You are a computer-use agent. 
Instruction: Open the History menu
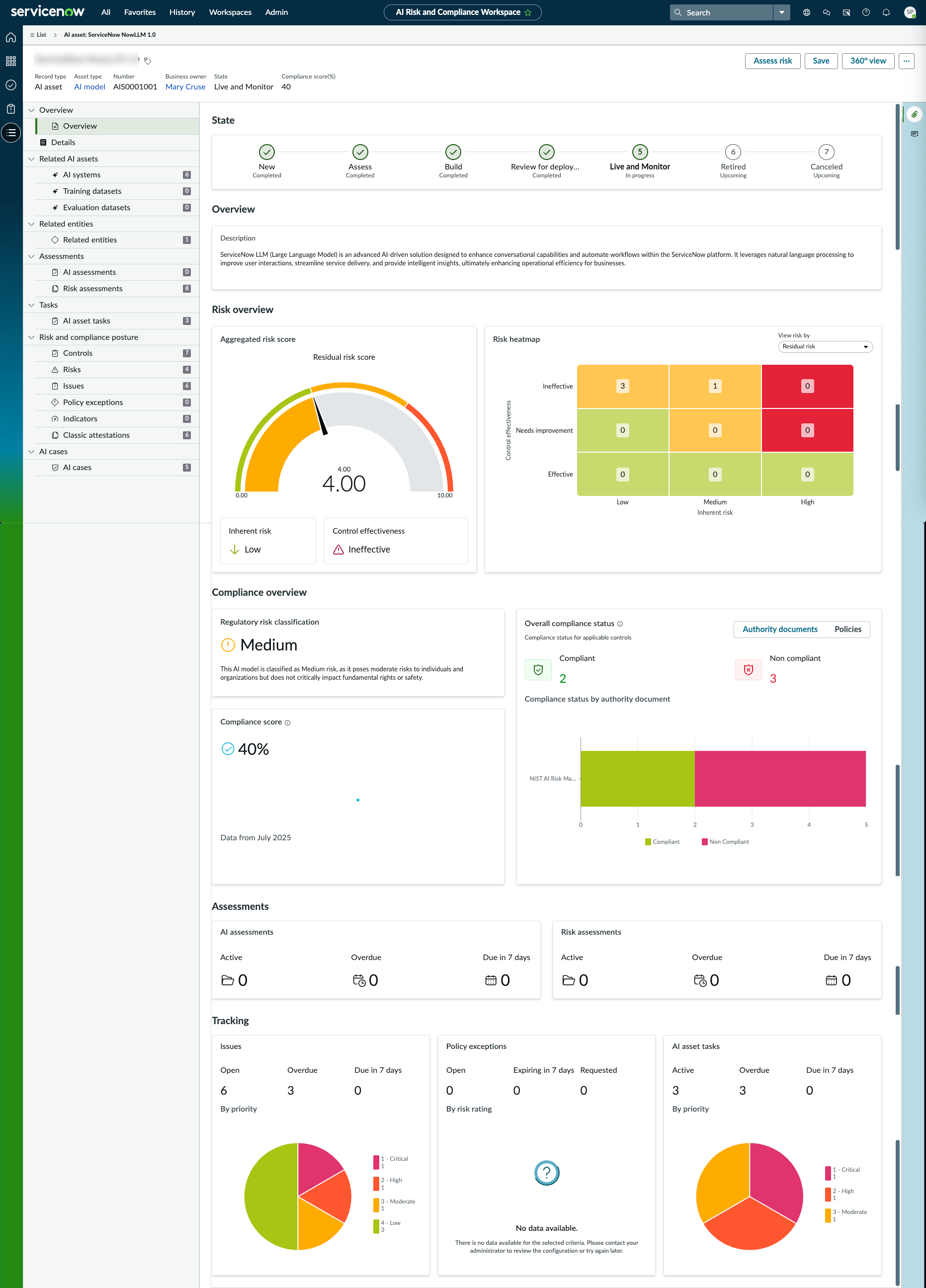coord(182,12)
